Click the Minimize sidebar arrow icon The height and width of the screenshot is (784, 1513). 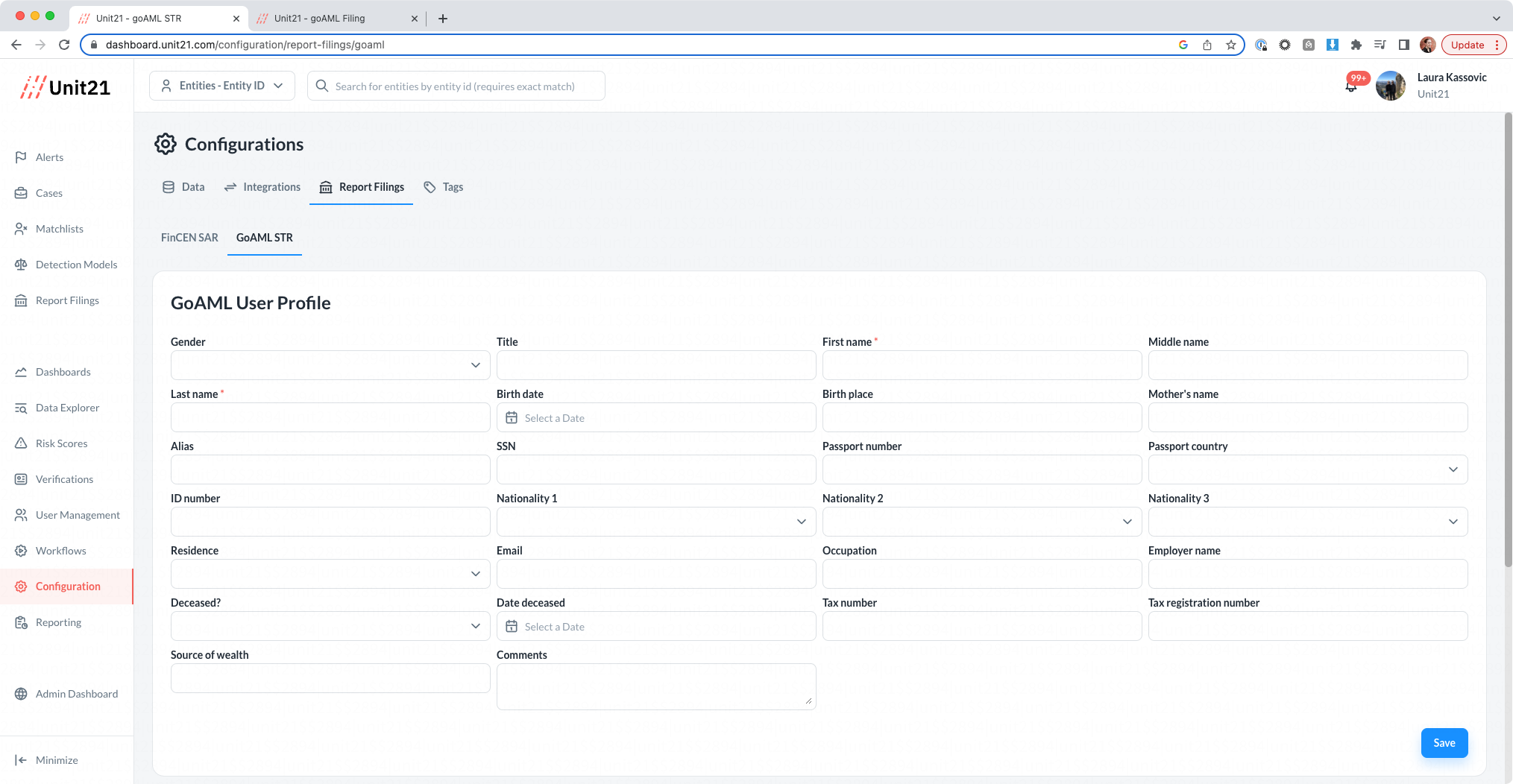point(21,760)
